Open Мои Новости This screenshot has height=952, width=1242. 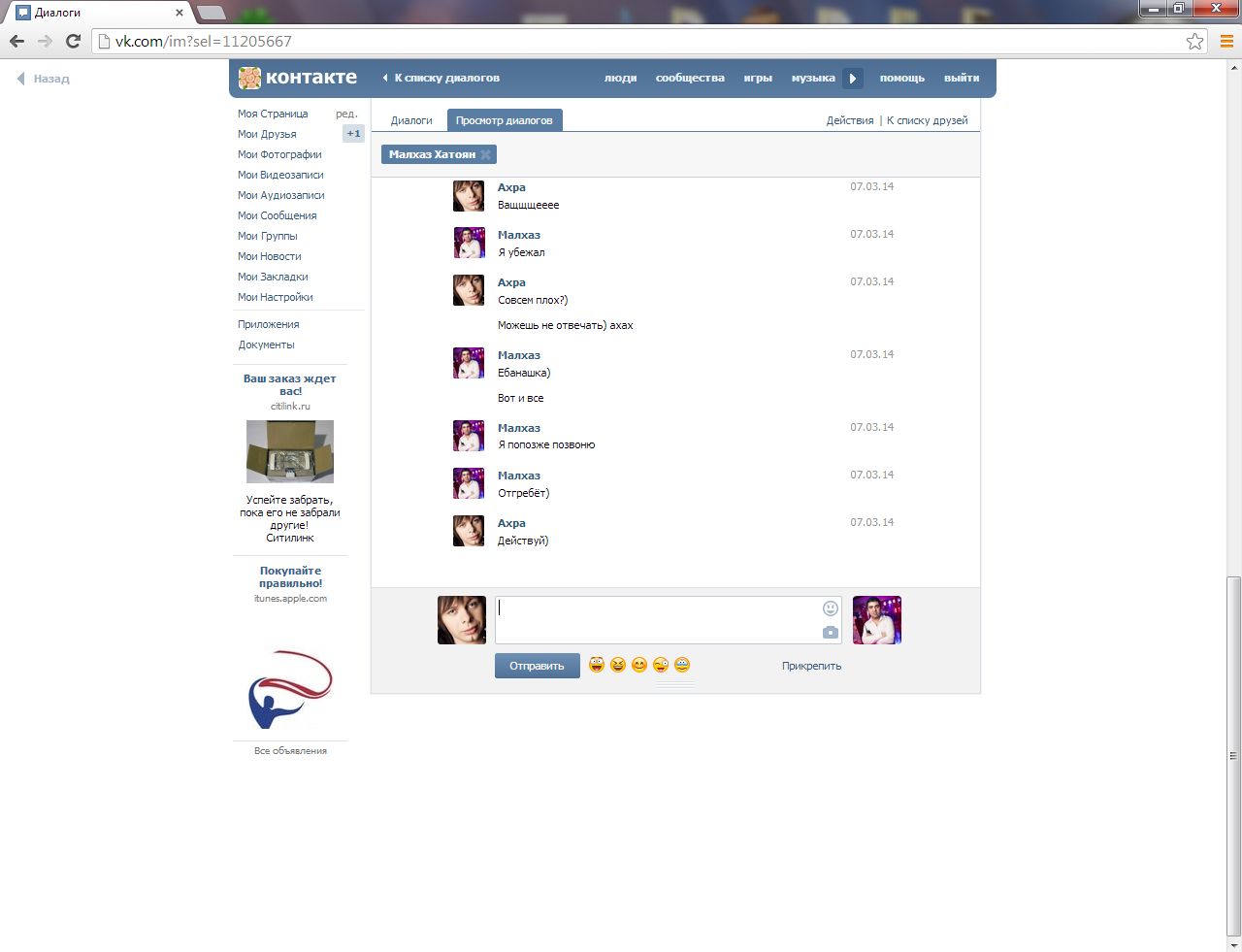coord(270,256)
